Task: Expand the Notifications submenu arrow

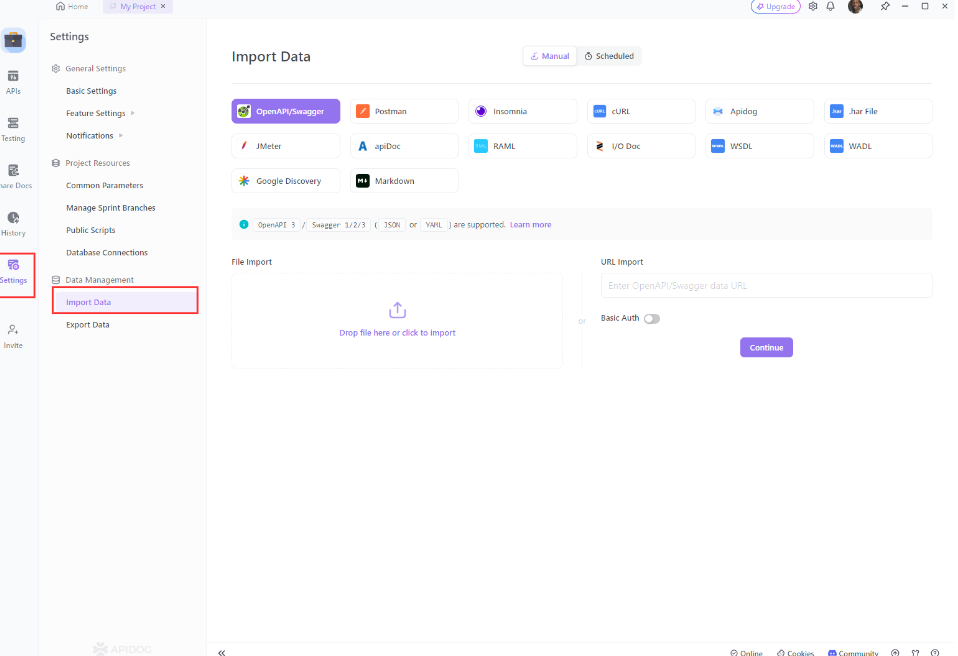Action: tap(120, 136)
